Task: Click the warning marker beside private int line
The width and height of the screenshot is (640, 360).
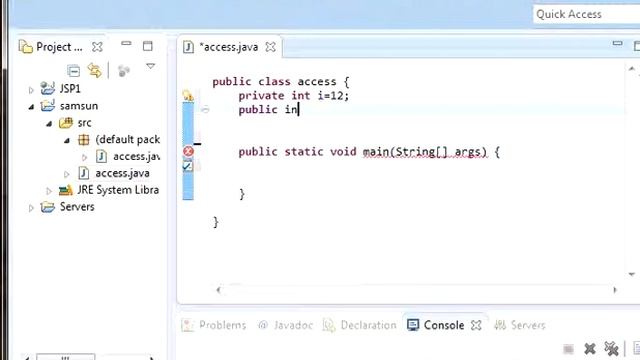Action: (x=188, y=96)
